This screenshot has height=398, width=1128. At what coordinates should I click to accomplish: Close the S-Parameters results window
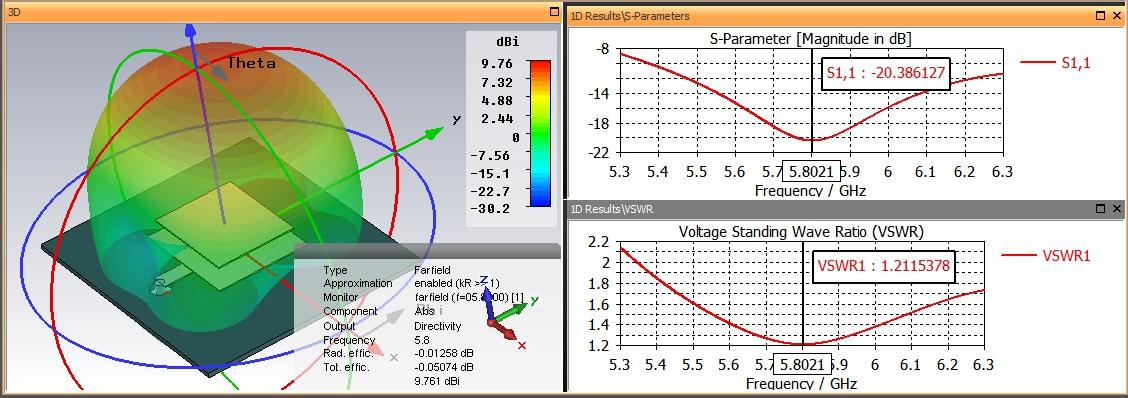coord(1117,15)
